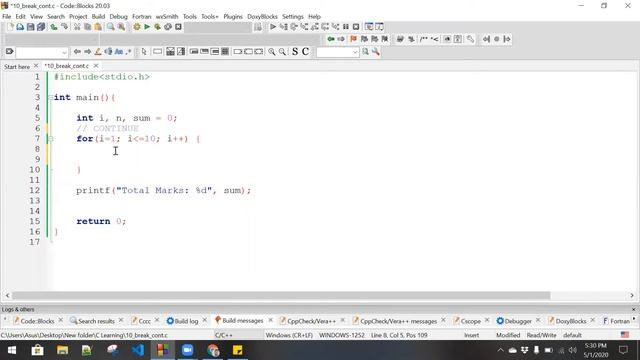Build the project with the gear icon
The image size is (640, 360).
tap(137, 27)
